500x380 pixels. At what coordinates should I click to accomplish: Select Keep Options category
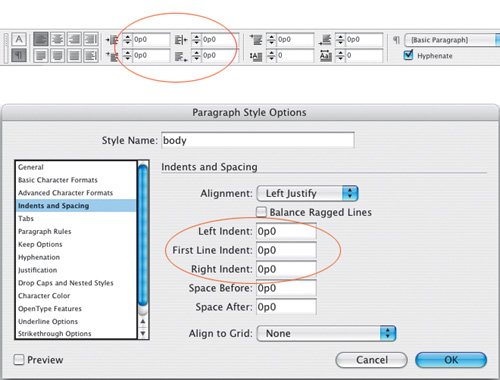40,244
